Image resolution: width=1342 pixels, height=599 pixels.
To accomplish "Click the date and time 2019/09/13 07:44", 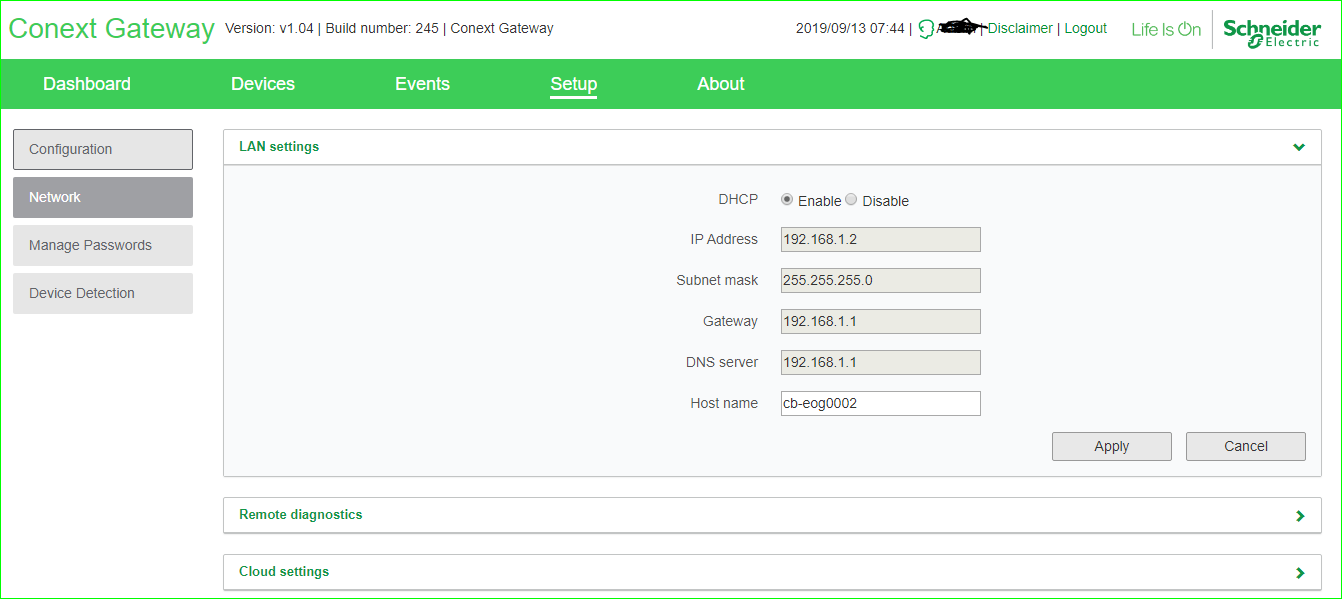I will [x=850, y=29].
